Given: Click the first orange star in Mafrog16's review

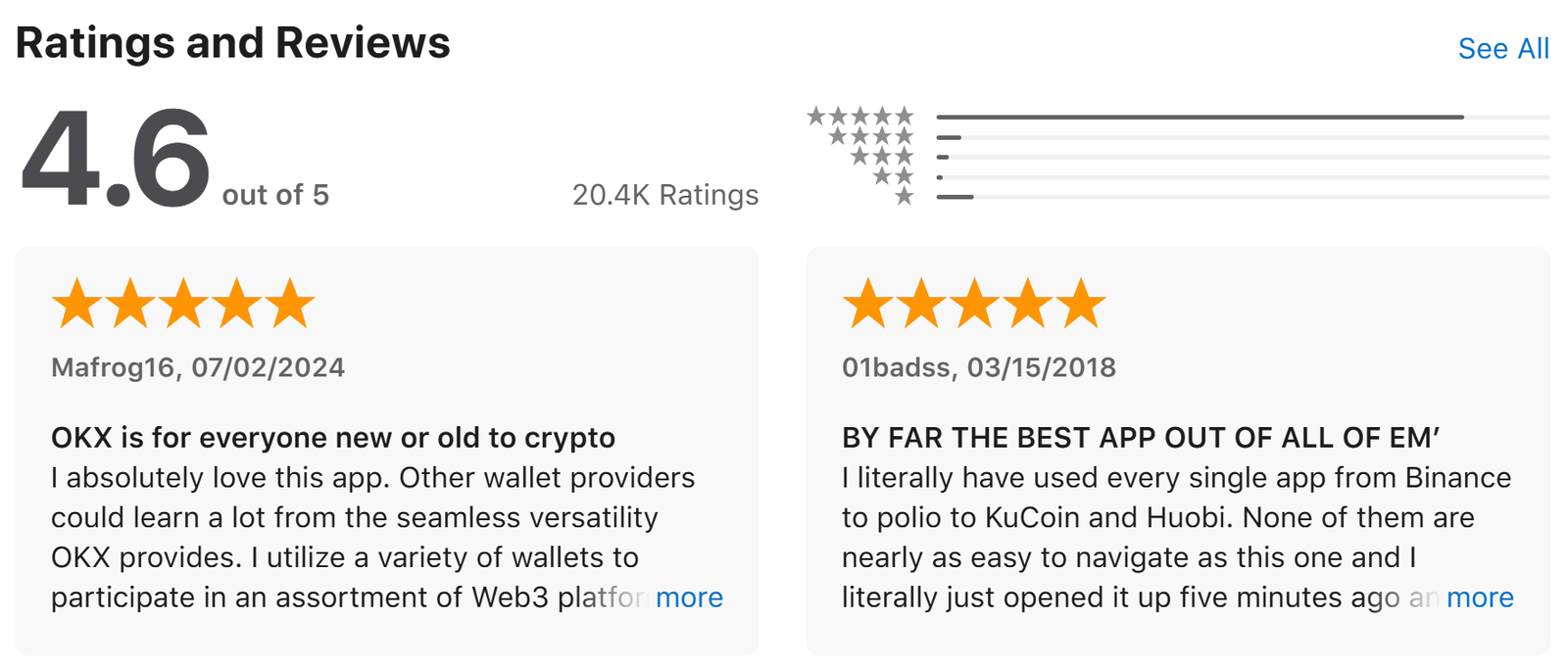Looking at the screenshot, I should point(76,302).
